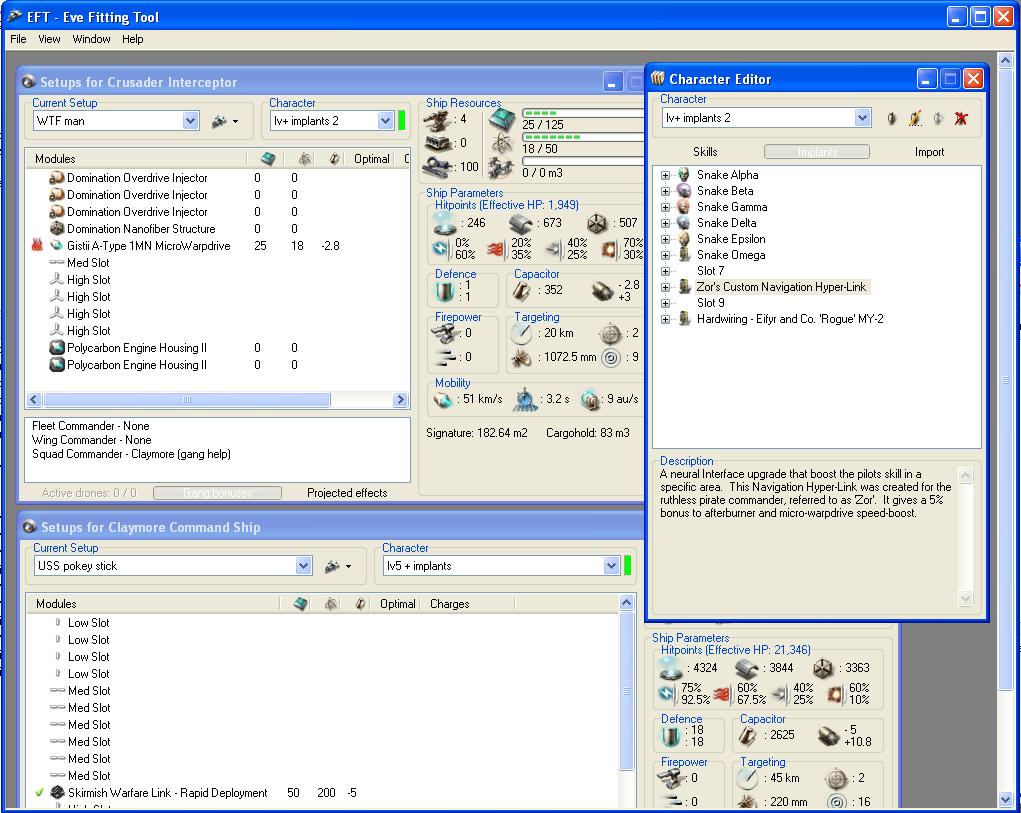Select Domination Nanofiber Structure module
The height and width of the screenshot is (813, 1021).
click(x=141, y=228)
